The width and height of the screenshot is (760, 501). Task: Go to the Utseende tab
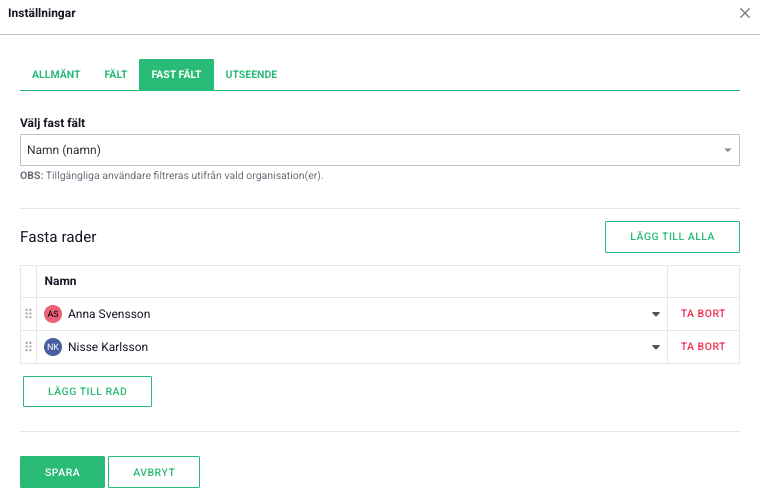pyautogui.click(x=251, y=75)
